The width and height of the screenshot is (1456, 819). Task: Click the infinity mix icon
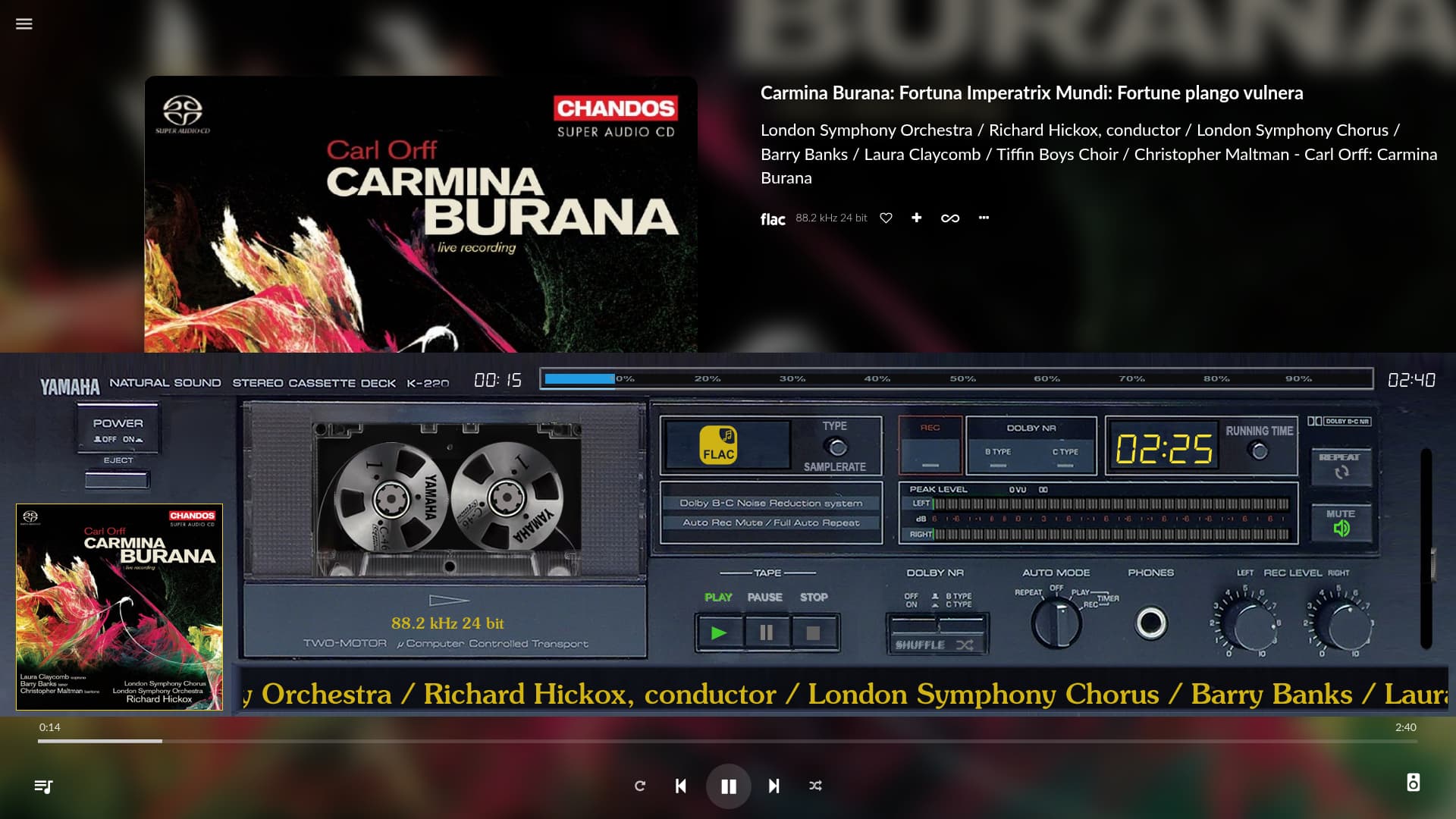[x=950, y=218]
